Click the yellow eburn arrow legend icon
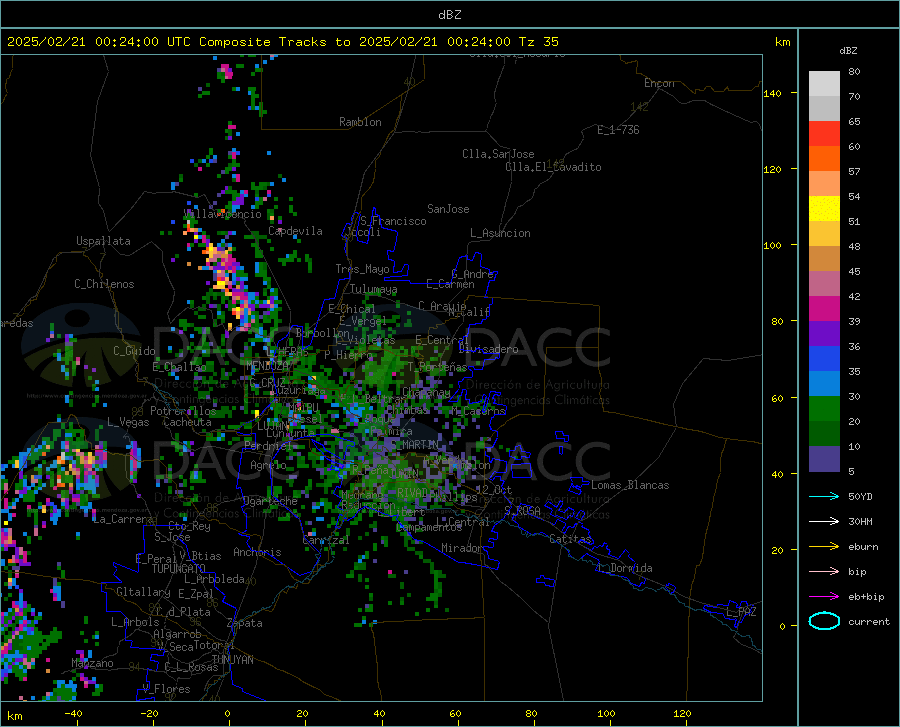Image resolution: width=900 pixels, height=727 pixels. (824, 546)
